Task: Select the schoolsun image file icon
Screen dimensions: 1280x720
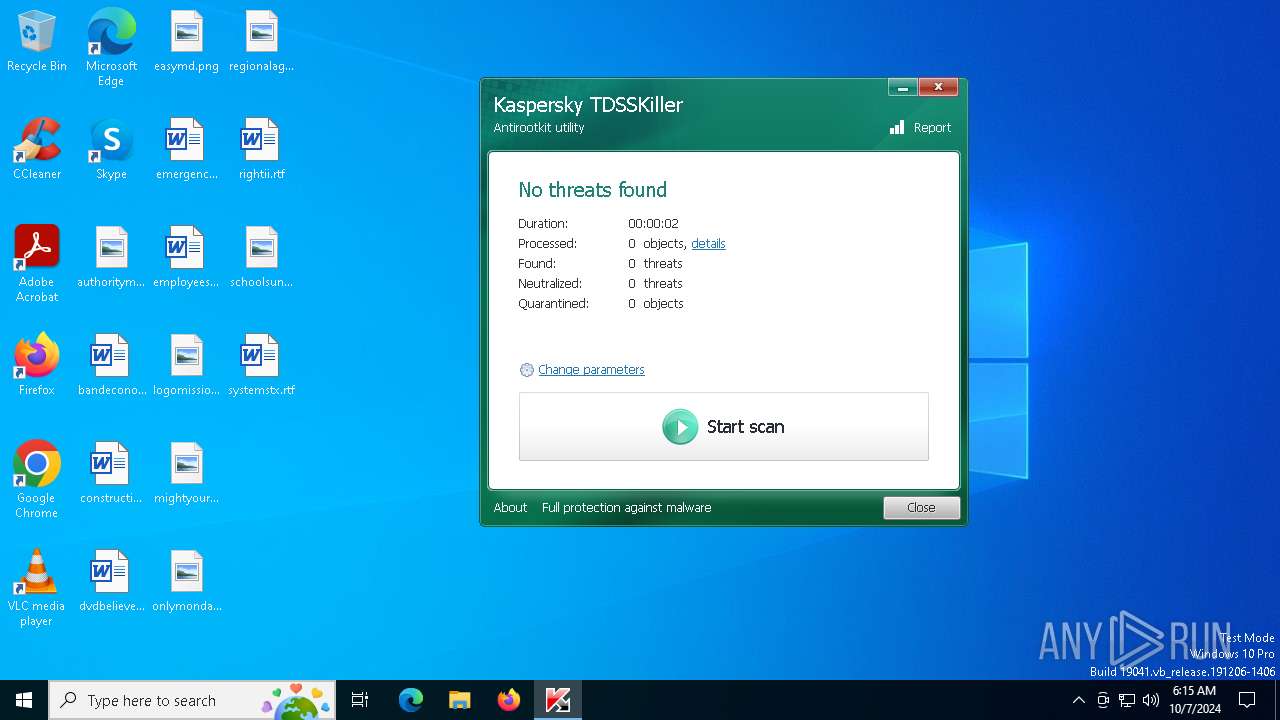Action: (x=261, y=258)
